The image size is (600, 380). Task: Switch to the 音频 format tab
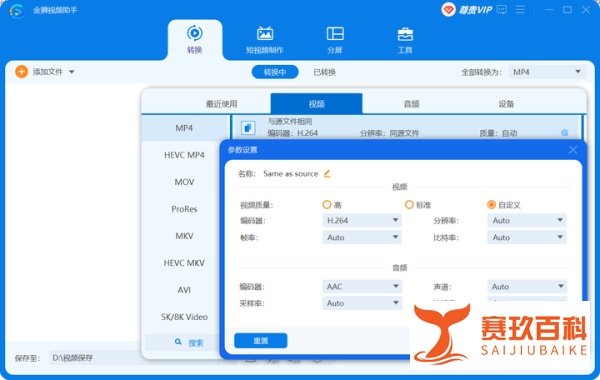click(411, 104)
